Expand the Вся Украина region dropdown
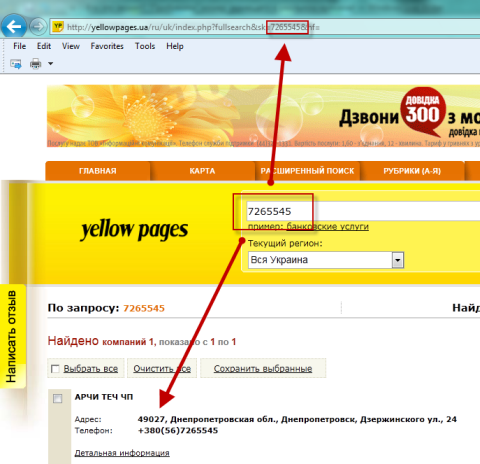 click(x=397, y=260)
